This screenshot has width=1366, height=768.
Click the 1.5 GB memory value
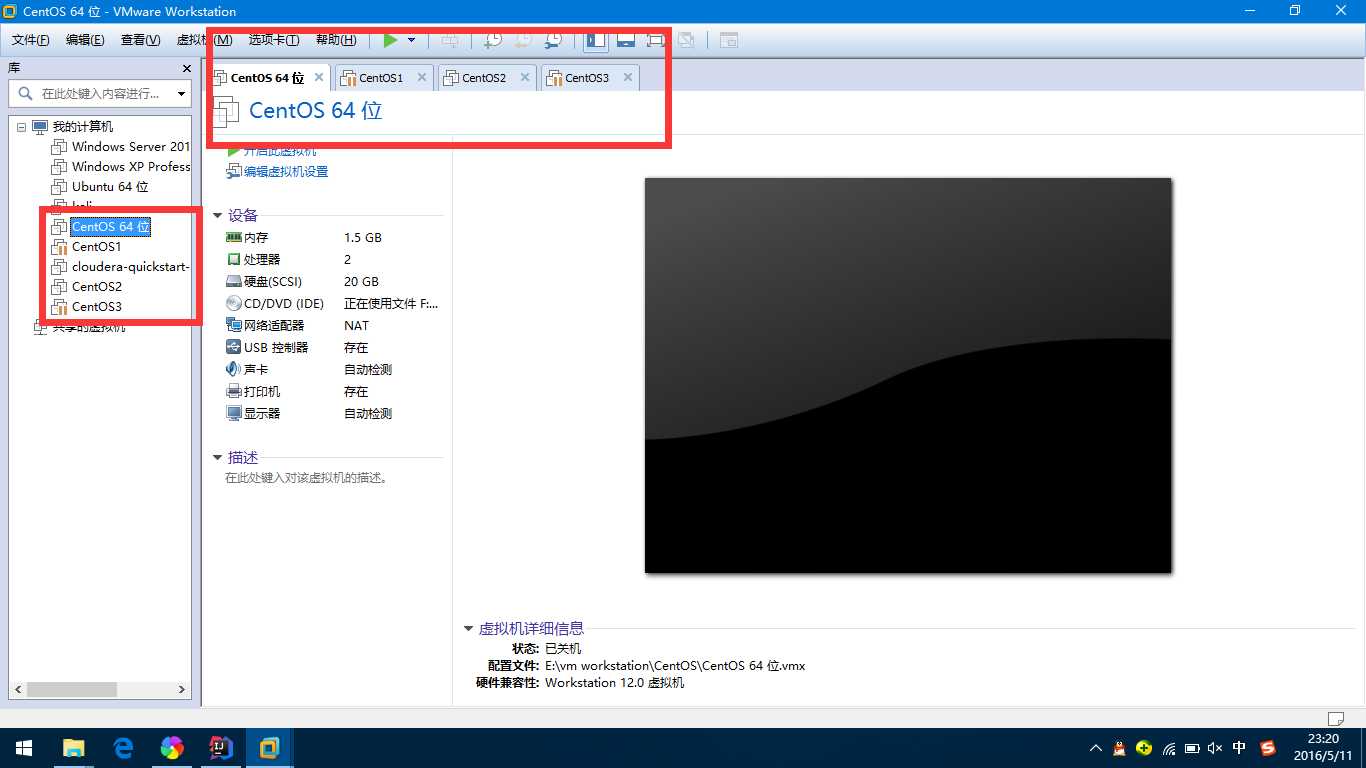click(x=363, y=238)
